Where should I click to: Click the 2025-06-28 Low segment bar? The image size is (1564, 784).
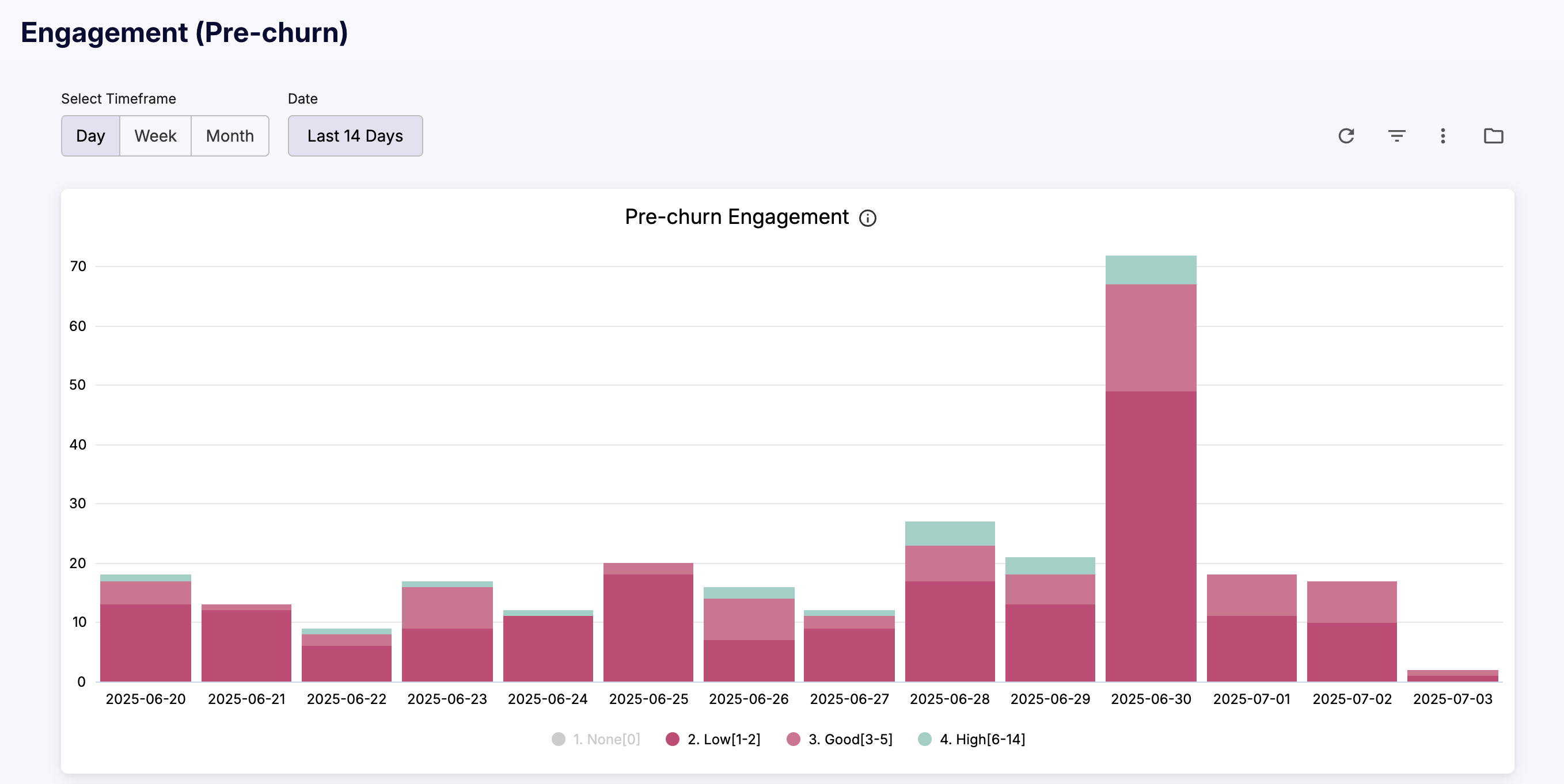click(950, 631)
